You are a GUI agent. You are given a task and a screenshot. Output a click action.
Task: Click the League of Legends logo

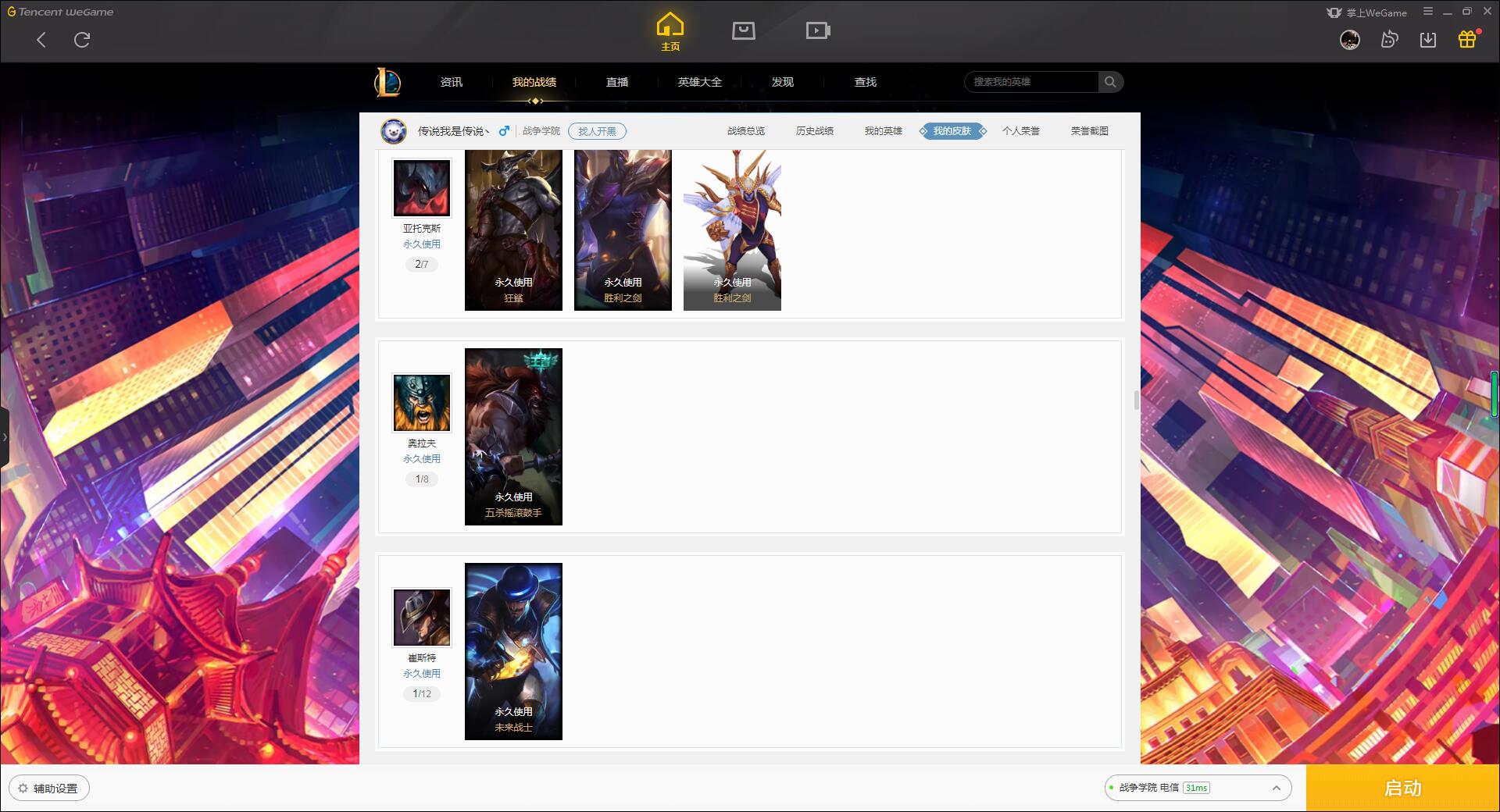(x=387, y=82)
